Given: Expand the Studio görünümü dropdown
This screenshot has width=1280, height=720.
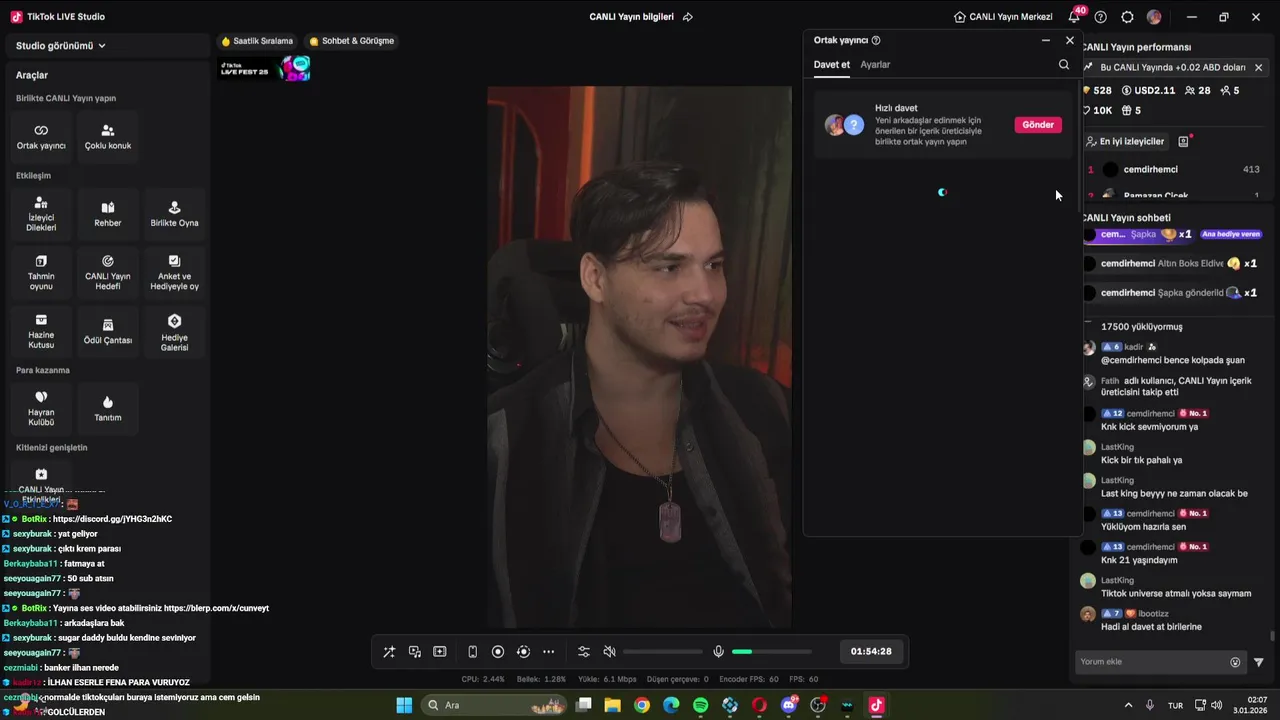Looking at the screenshot, I should (61, 46).
